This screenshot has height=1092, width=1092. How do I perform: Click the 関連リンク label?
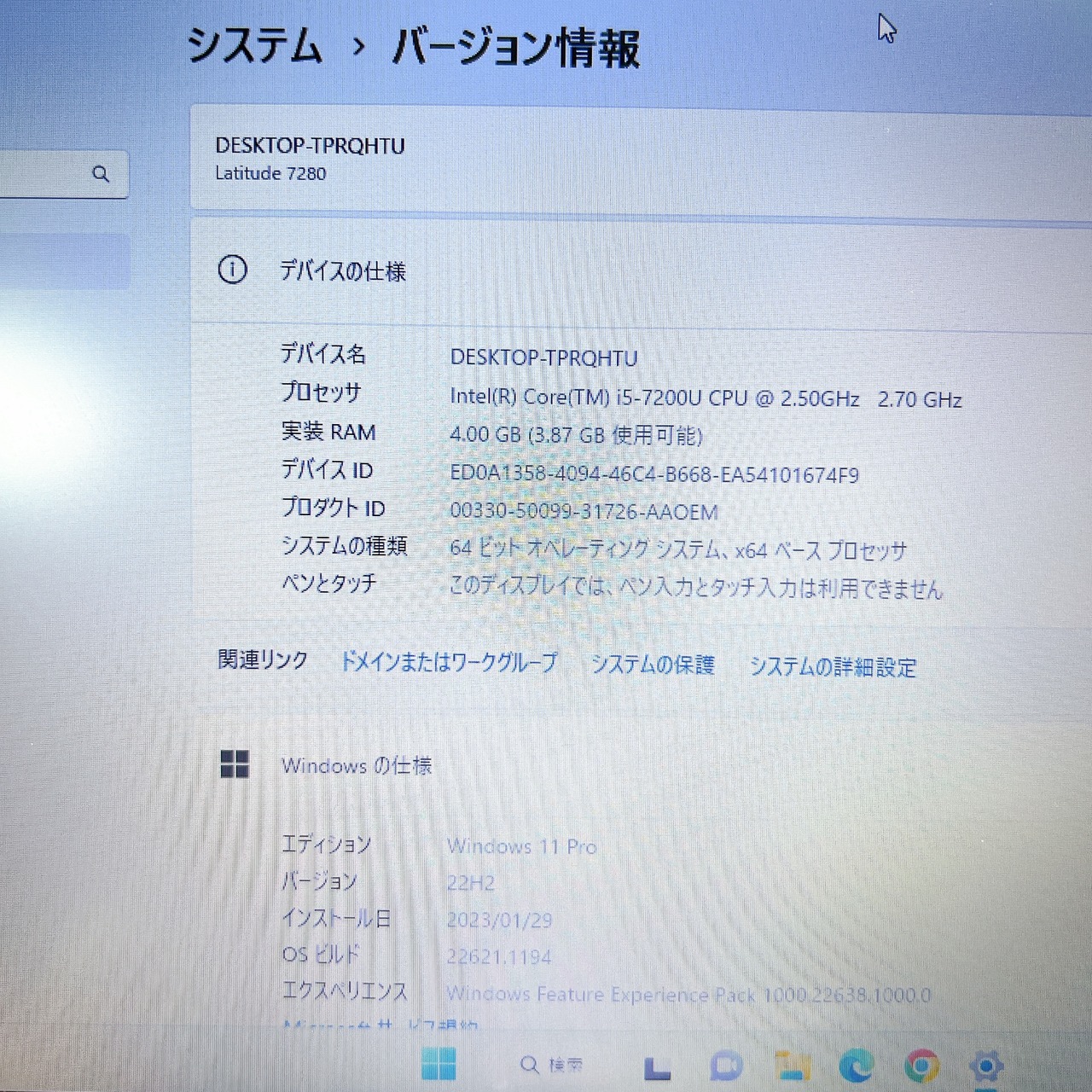[x=263, y=659]
